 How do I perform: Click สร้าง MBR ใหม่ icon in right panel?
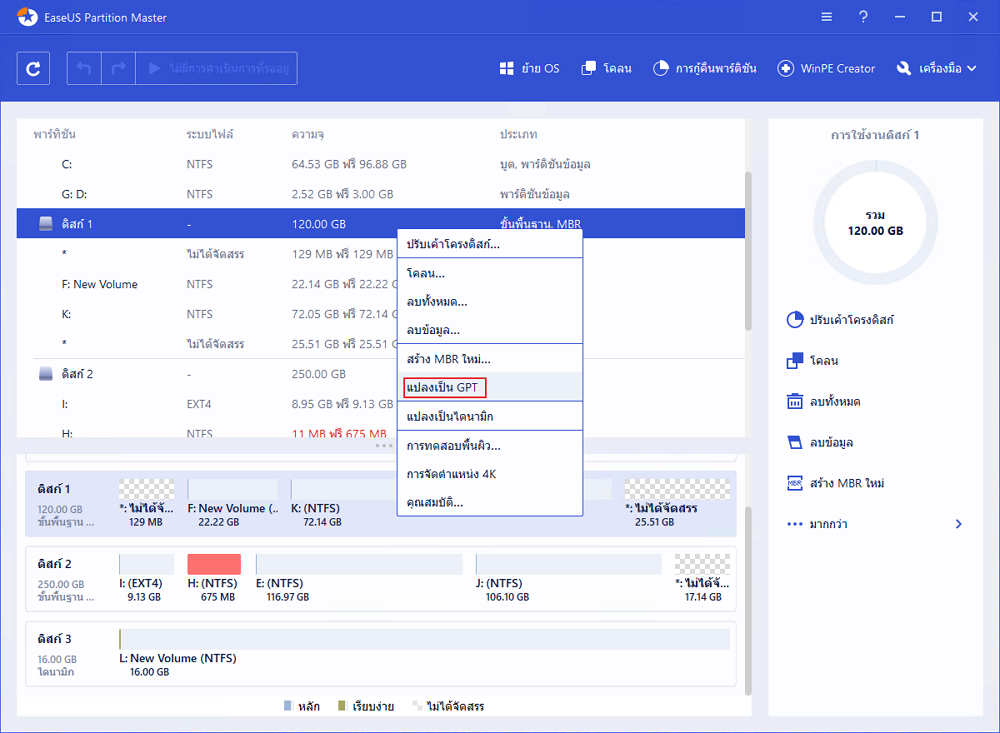point(795,483)
